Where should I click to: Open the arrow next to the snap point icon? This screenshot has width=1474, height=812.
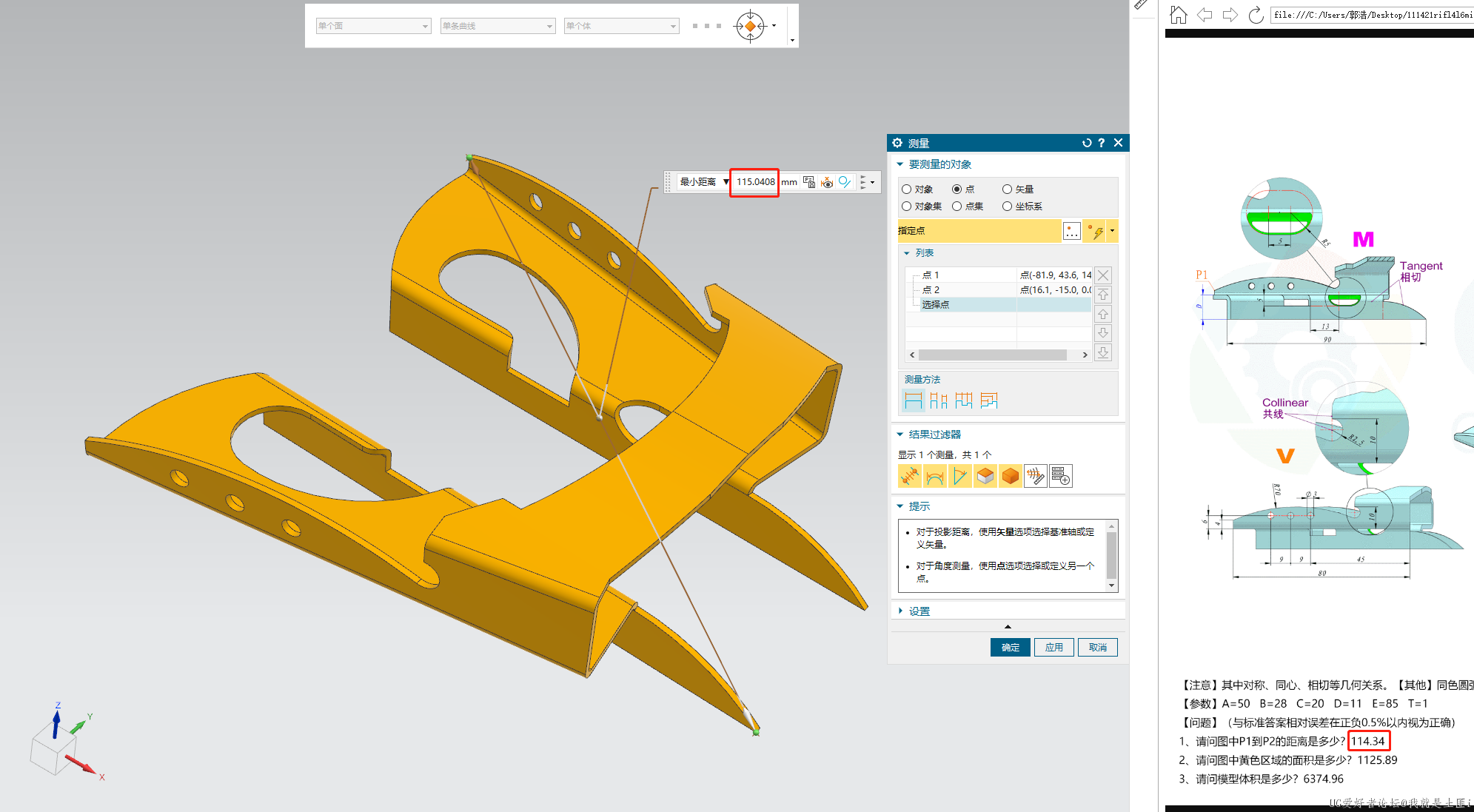(774, 26)
